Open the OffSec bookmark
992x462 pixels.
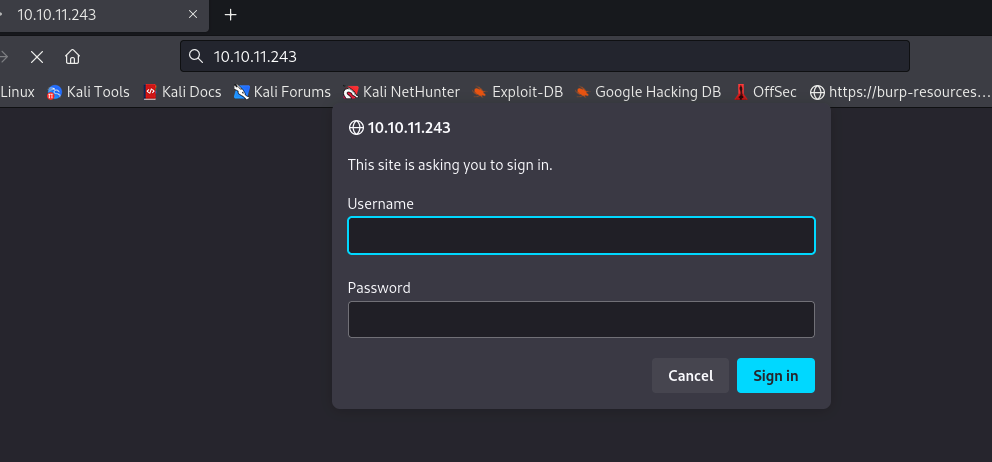coord(765,92)
